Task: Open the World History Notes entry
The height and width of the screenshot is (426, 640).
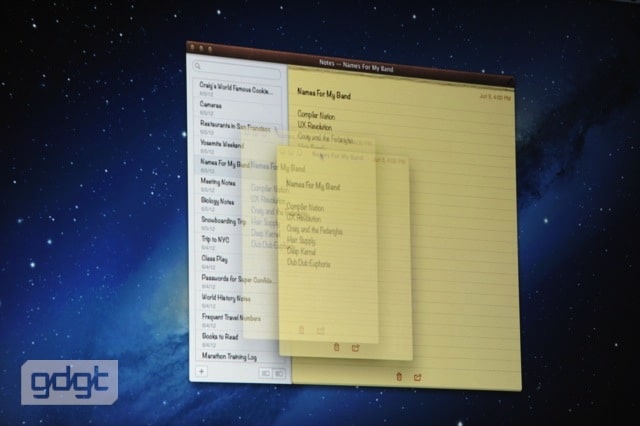Action: (226, 297)
